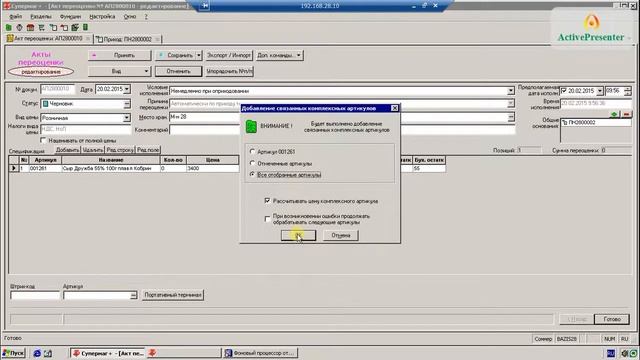This screenshot has width=640, height=360.
Task: Click the red store building toolbar icon
Action: [x=30, y=27]
